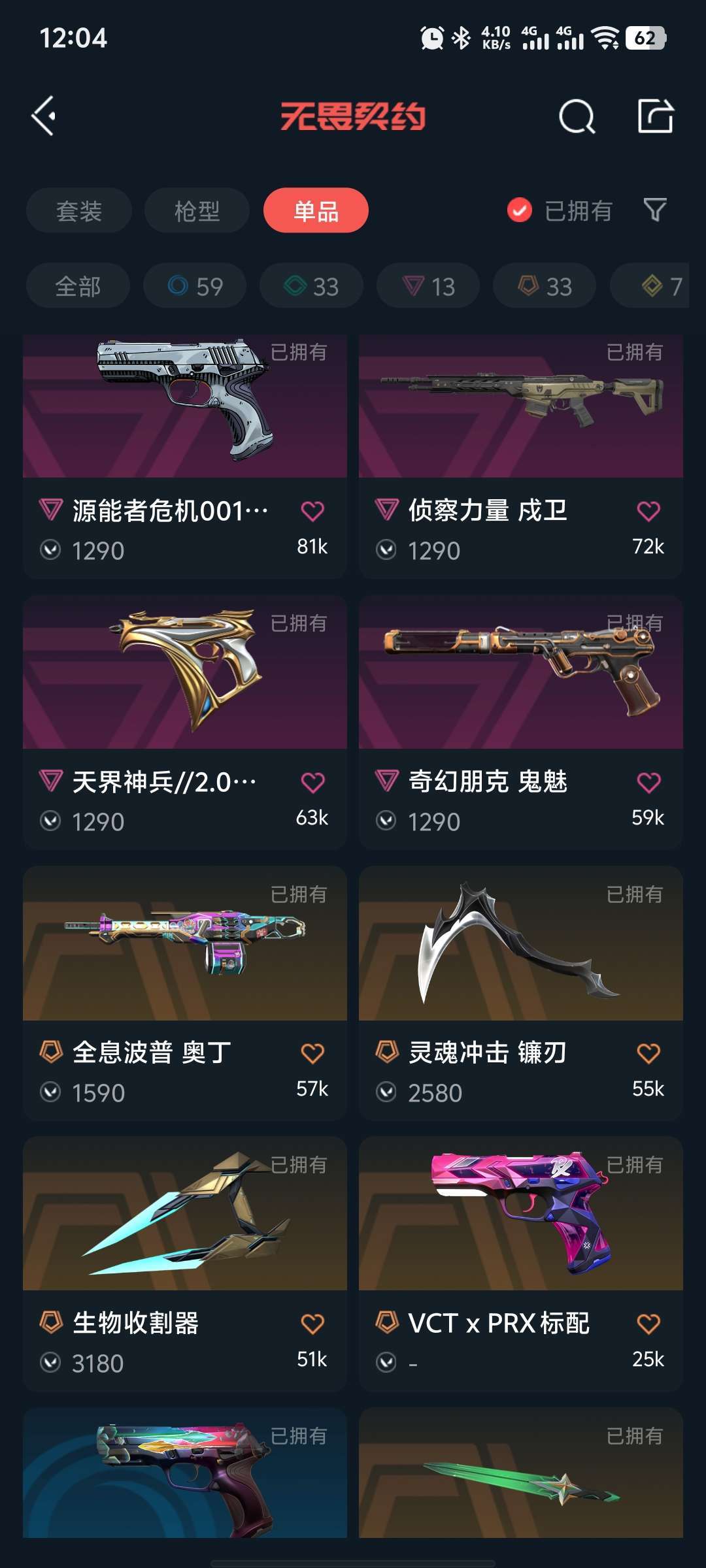The height and width of the screenshot is (1568, 706).
Task: Switch to the 枪型 tab
Action: point(197,210)
